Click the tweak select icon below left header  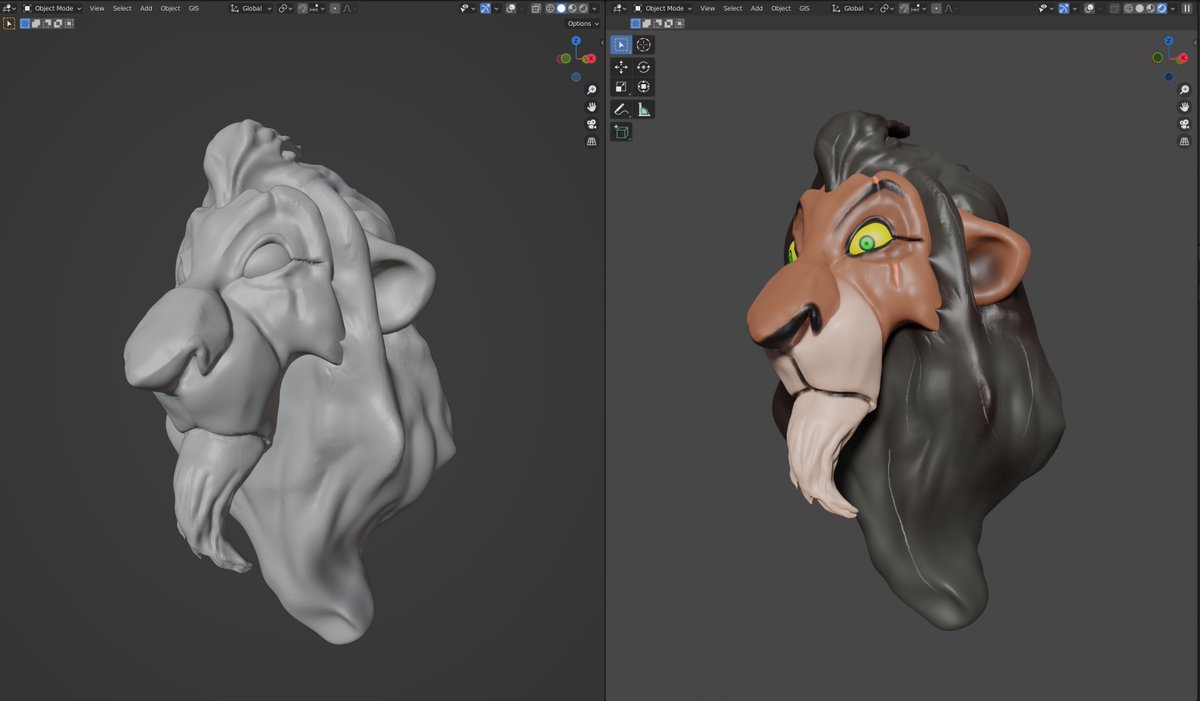[x=9, y=23]
